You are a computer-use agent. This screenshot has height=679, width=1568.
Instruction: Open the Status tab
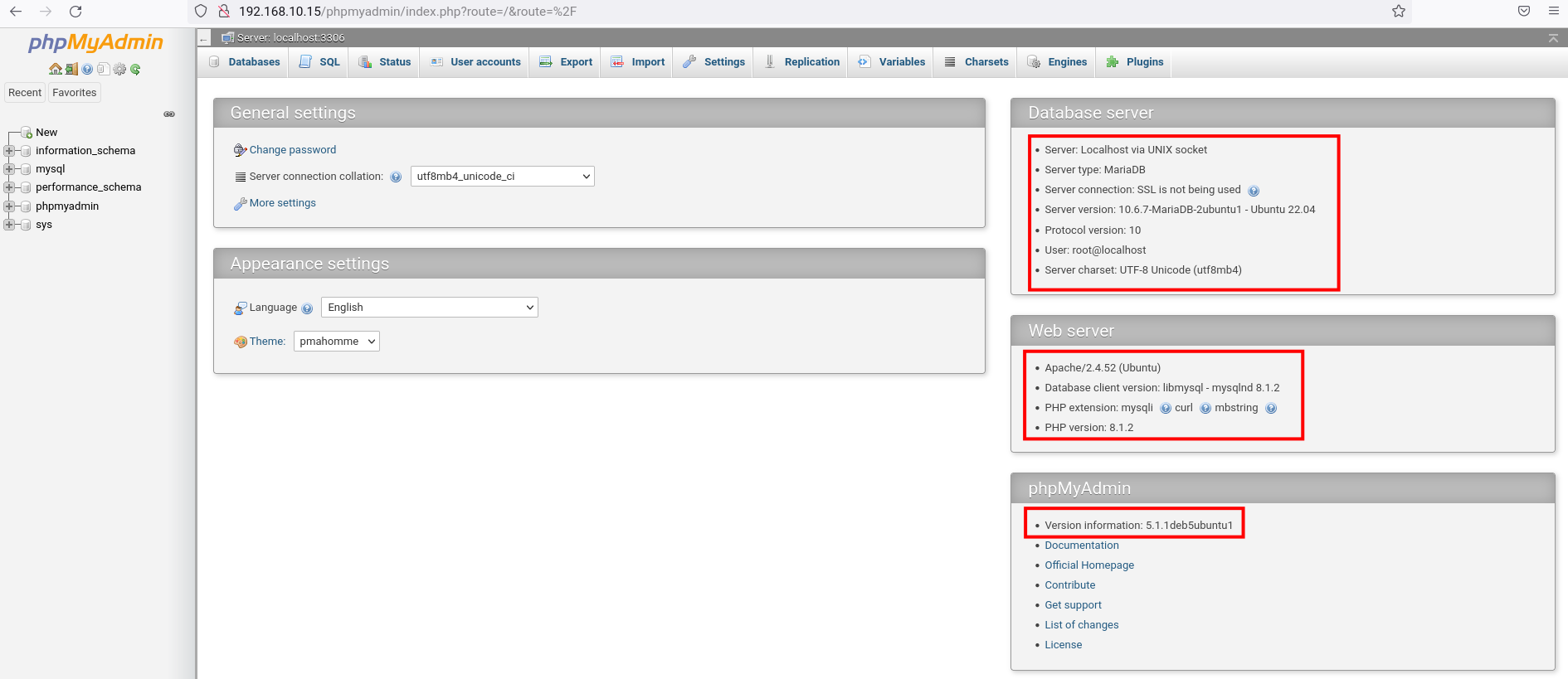coord(384,62)
